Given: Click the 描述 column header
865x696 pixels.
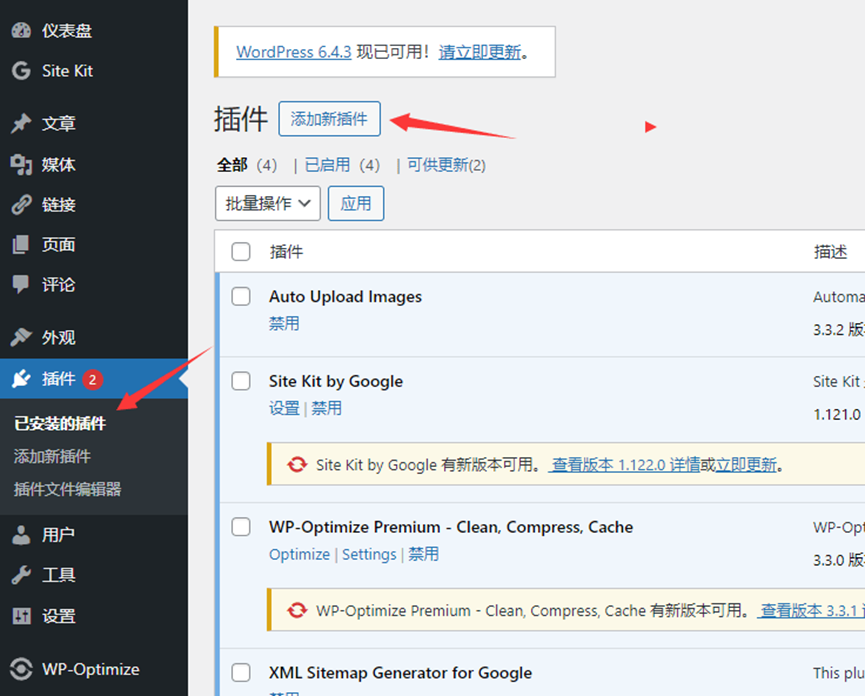Looking at the screenshot, I should point(830,251).
